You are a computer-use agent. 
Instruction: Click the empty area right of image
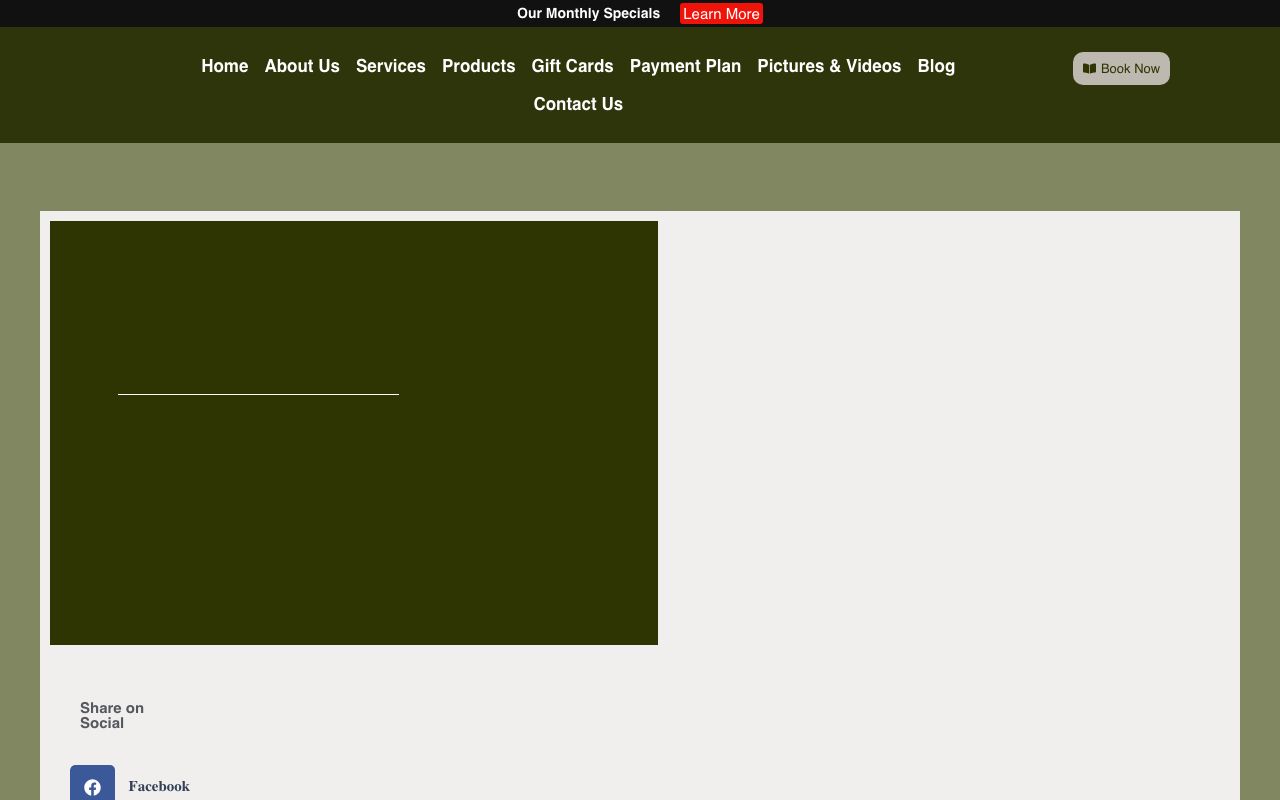coord(948,430)
